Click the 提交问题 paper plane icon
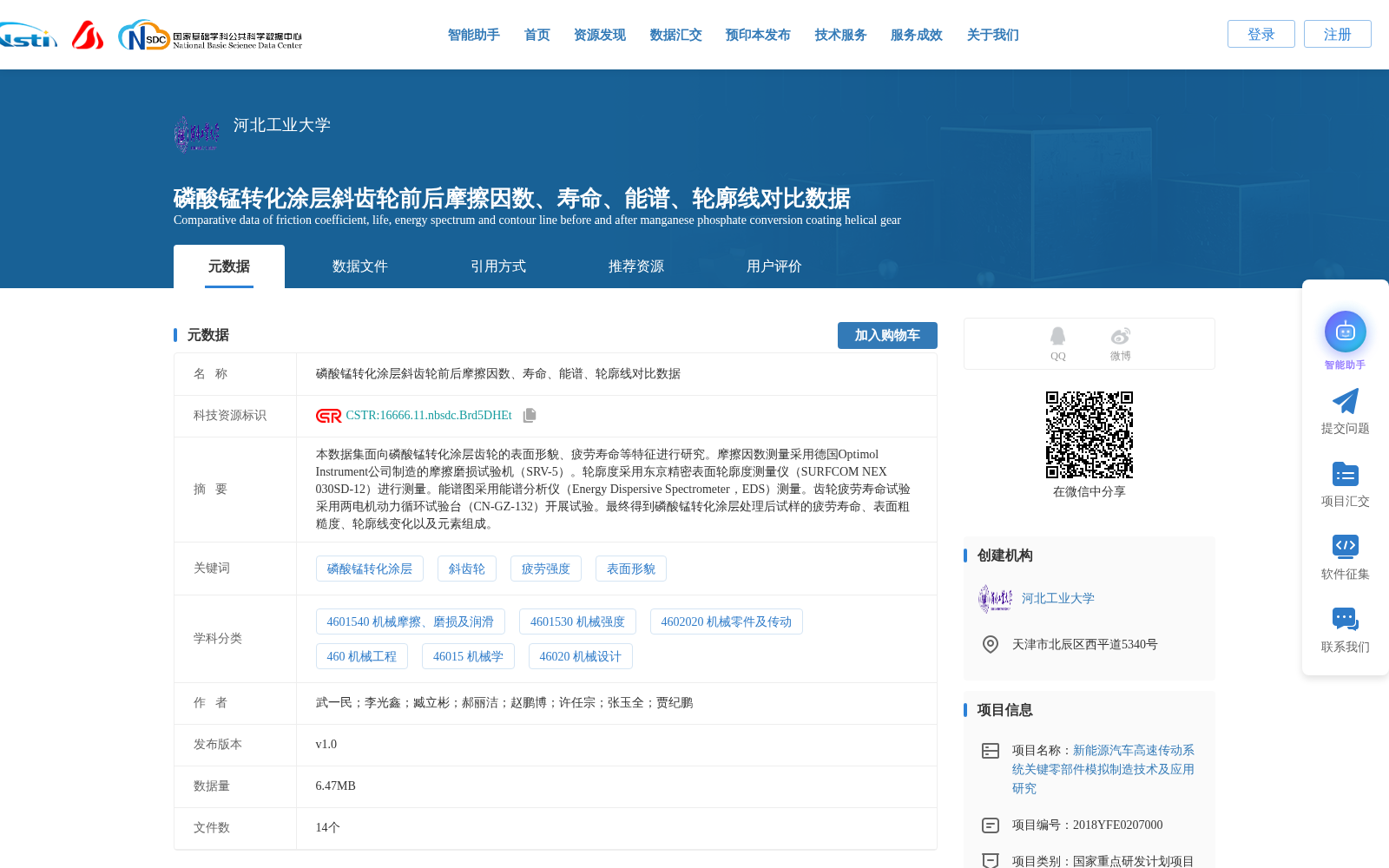Screen dimensions: 1389x868 [x=1346, y=401]
